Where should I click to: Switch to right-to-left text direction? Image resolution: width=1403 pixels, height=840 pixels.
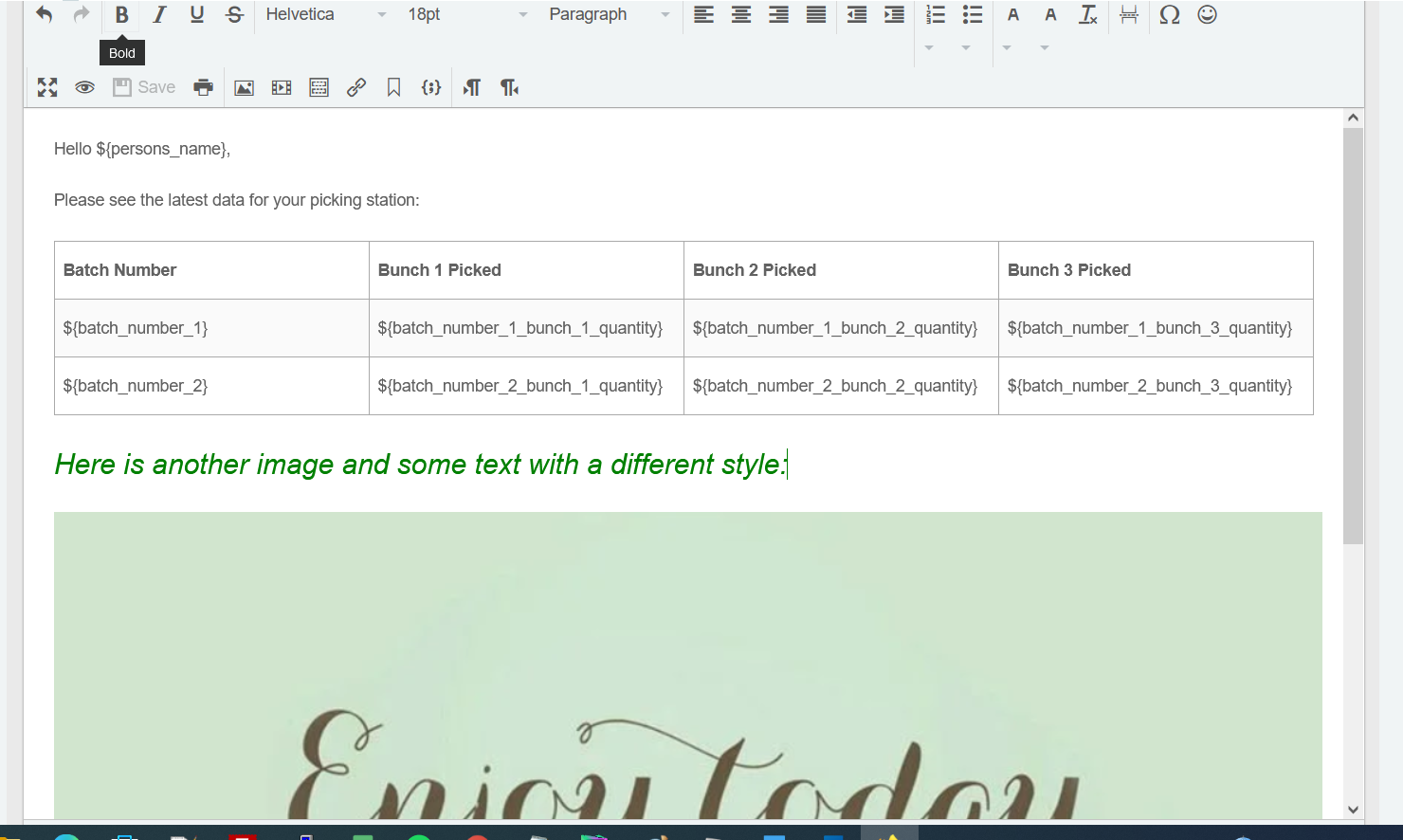pos(509,88)
